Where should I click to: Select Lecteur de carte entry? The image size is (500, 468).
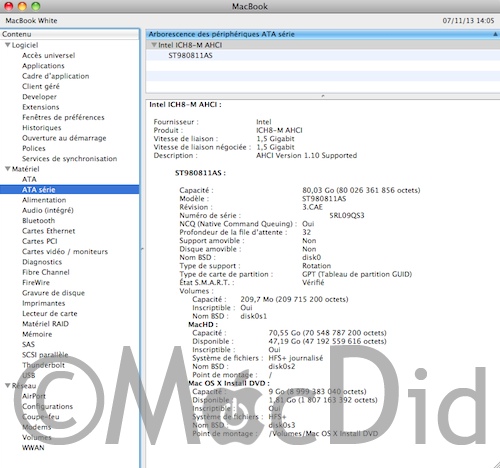pyautogui.click(x=50, y=314)
